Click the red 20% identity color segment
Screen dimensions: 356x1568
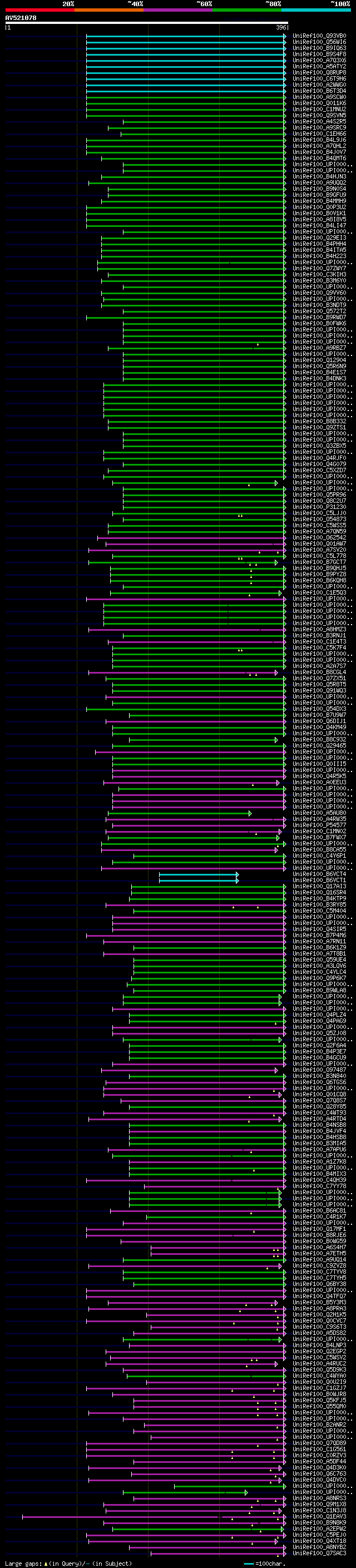tap(39, 10)
